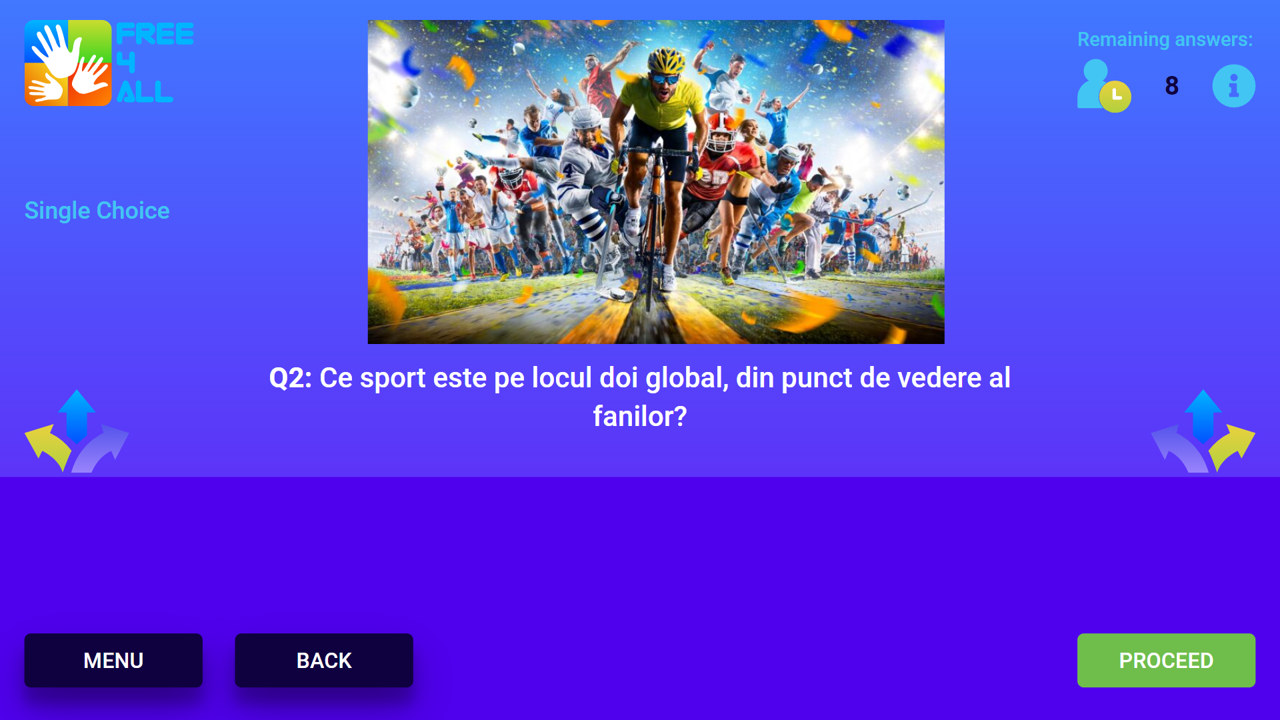Viewport: 1280px width, 720px height.
Task: Click the Free 4 All hands logo
Action: pyautogui.click(x=68, y=63)
